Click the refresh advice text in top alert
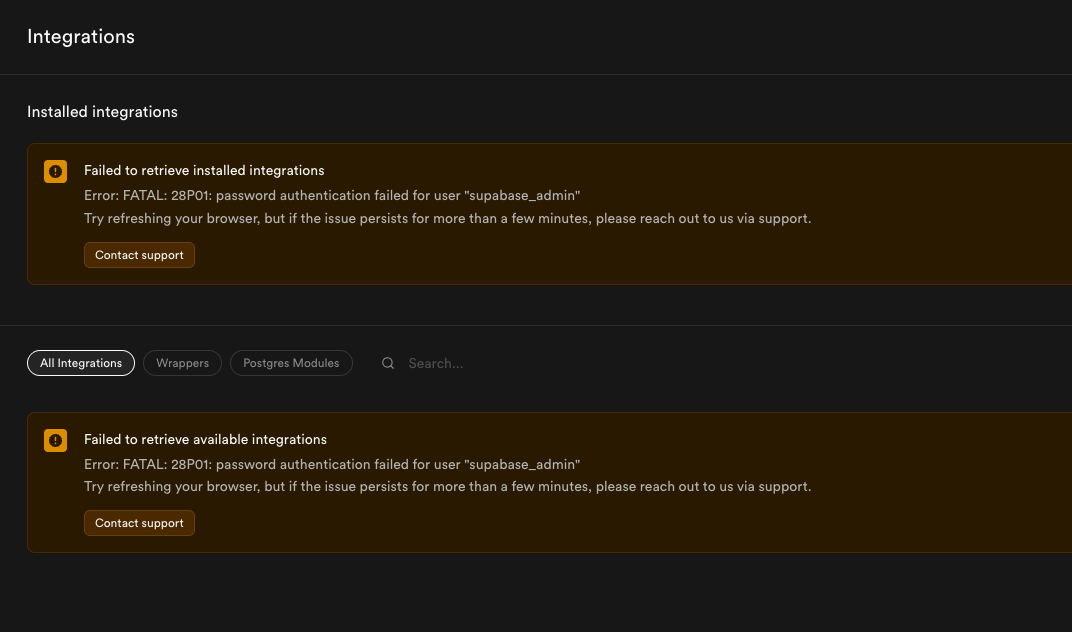 (x=448, y=218)
